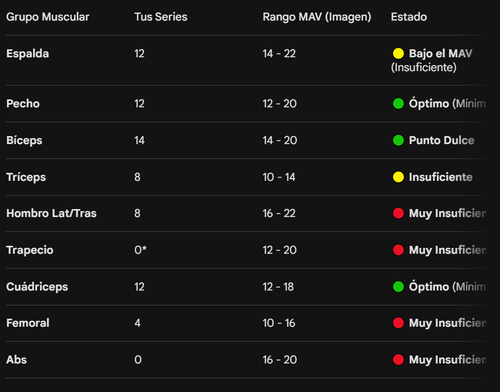Click the 0* series value for Trapecio
Image resolution: width=500 pixels, height=392 pixels.
point(140,250)
